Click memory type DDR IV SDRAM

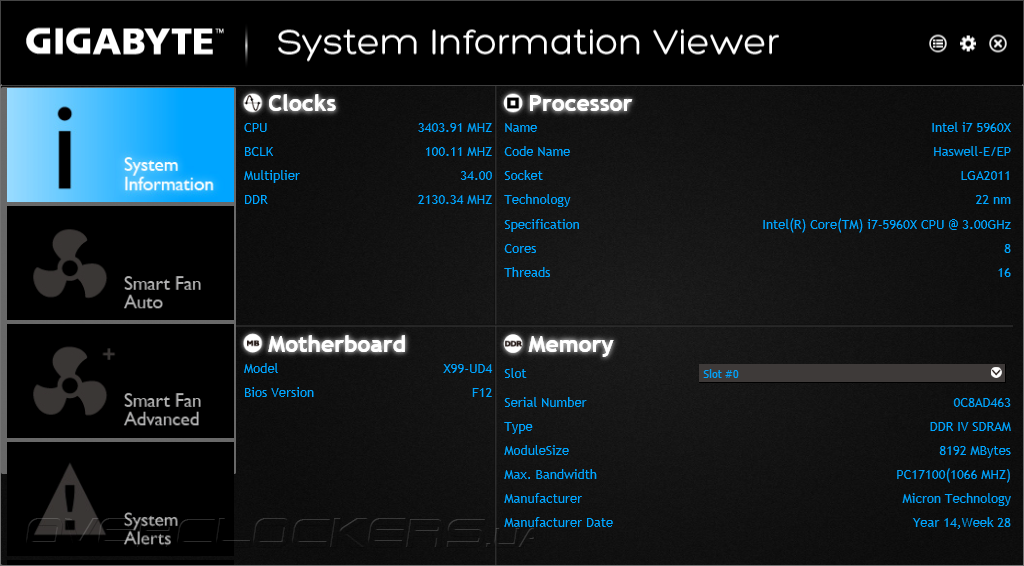coord(970,427)
